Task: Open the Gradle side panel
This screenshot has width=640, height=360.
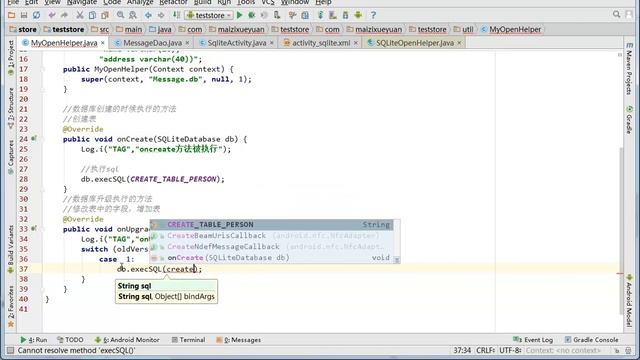Action: [629, 120]
